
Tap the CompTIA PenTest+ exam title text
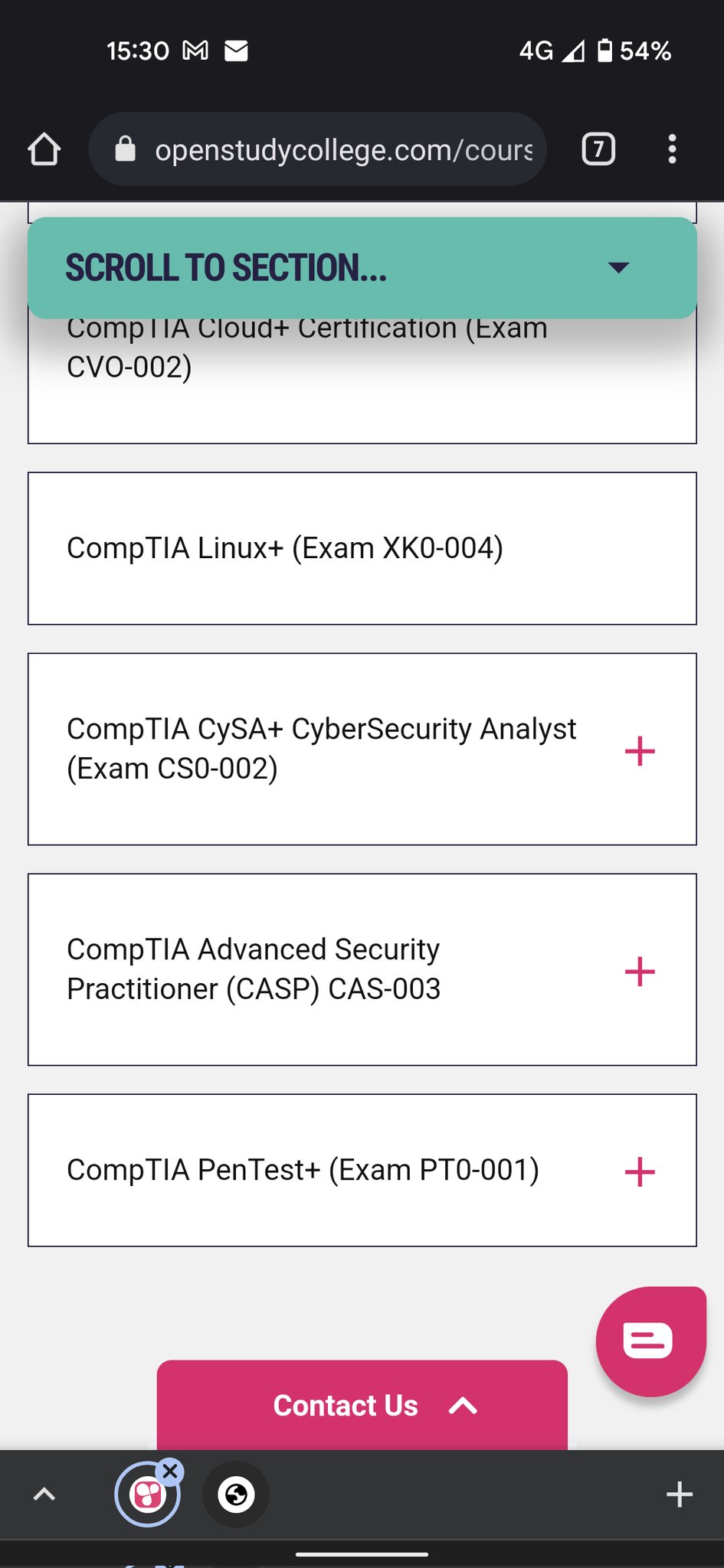point(303,1170)
